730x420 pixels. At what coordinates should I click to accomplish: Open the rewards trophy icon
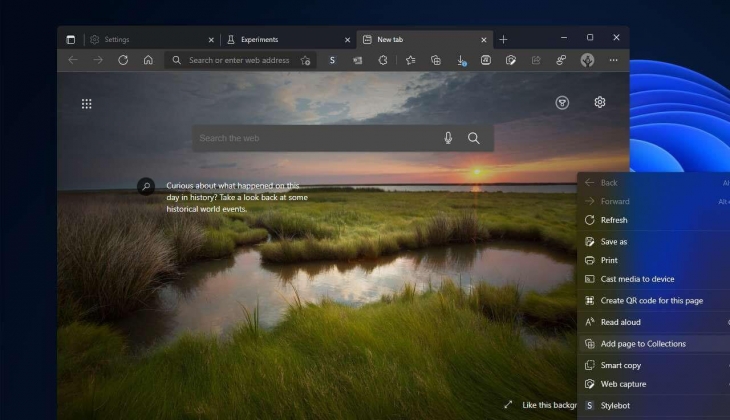point(562,102)
